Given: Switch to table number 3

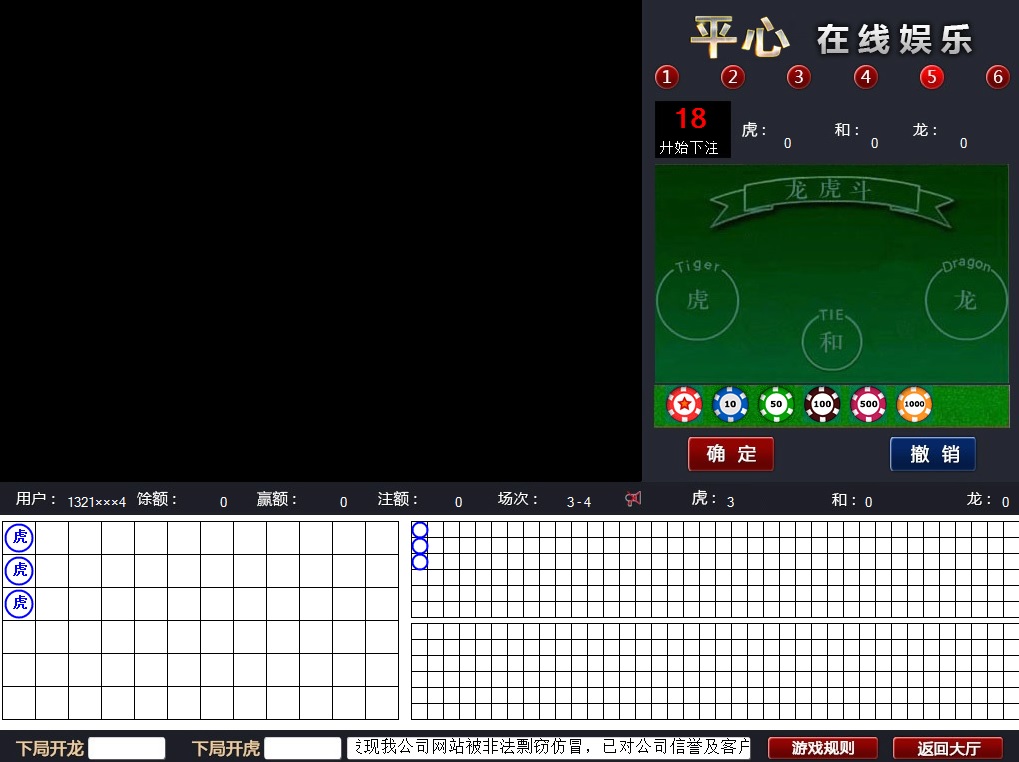Looking at the screenshot, I should pyautogui.click(x=798, y=77).
